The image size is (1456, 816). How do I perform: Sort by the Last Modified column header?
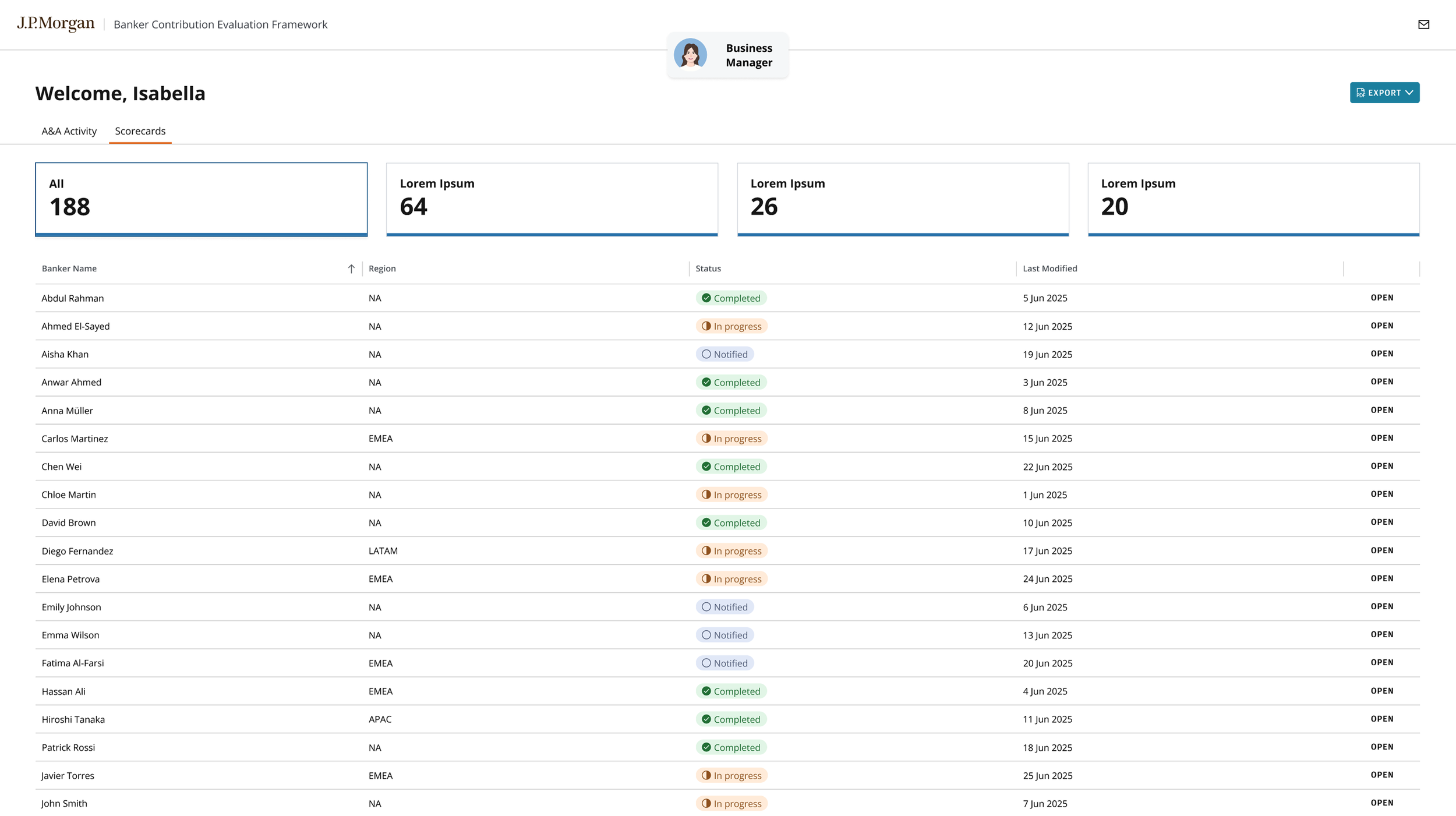pos(1050,269)
